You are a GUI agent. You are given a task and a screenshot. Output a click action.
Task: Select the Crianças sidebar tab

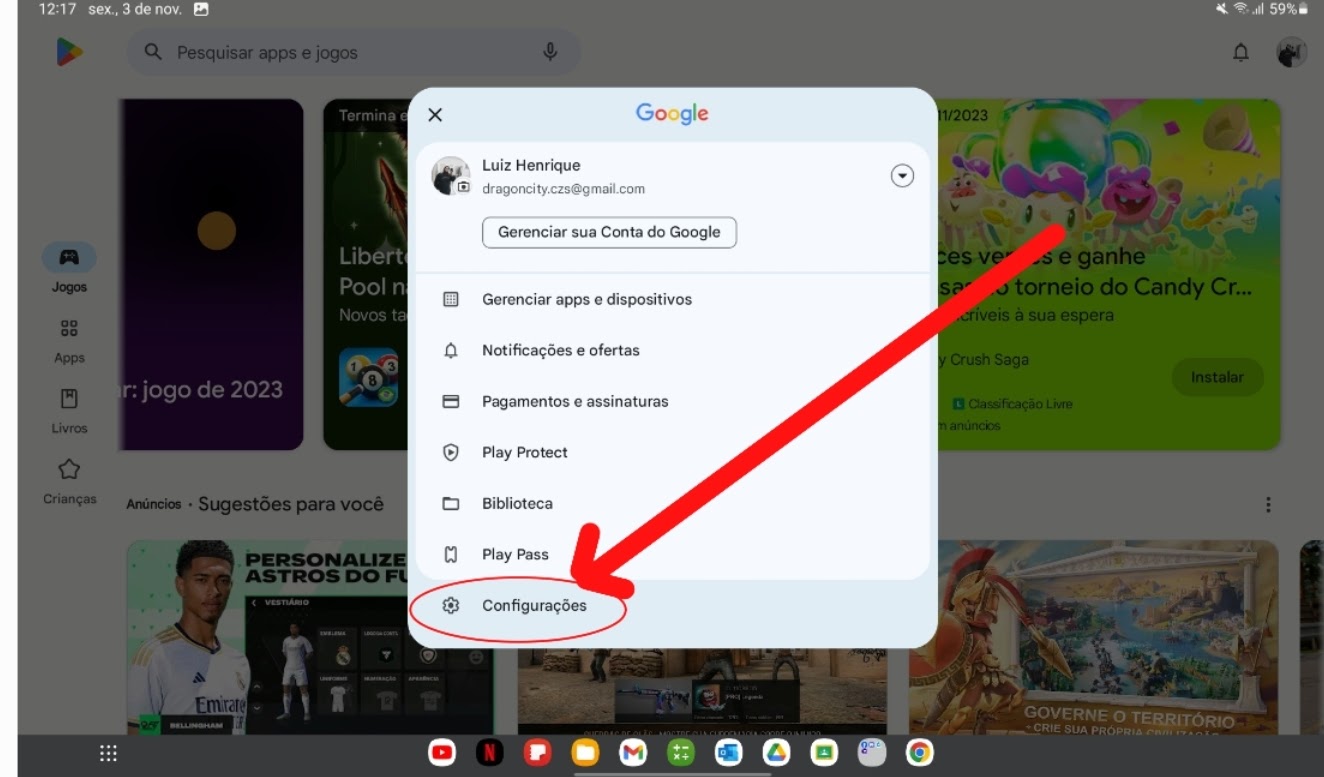69,482
